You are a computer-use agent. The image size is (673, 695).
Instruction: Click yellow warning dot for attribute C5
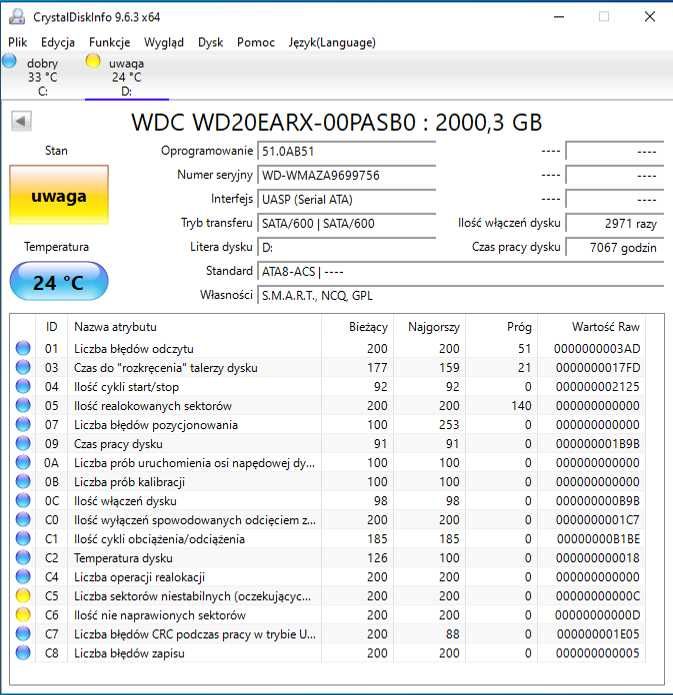(23, 596)
